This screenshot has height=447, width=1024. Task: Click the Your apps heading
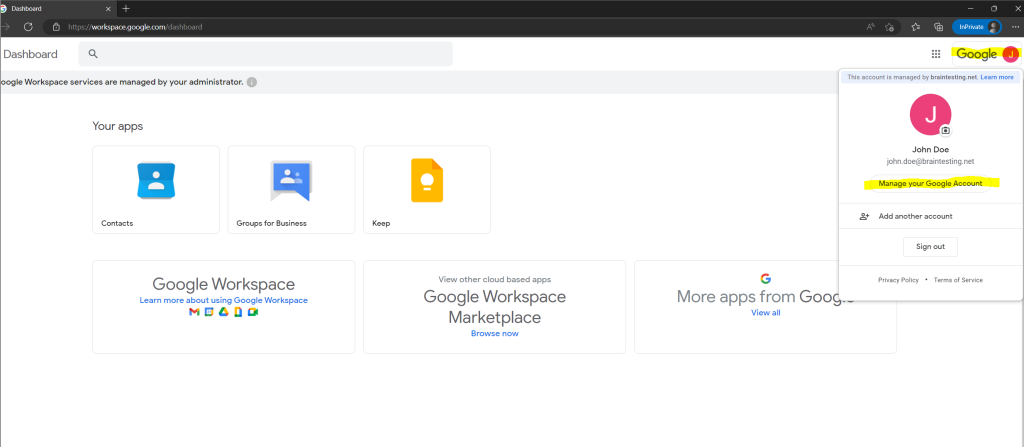pyautogui.click(x=118, y=126)
